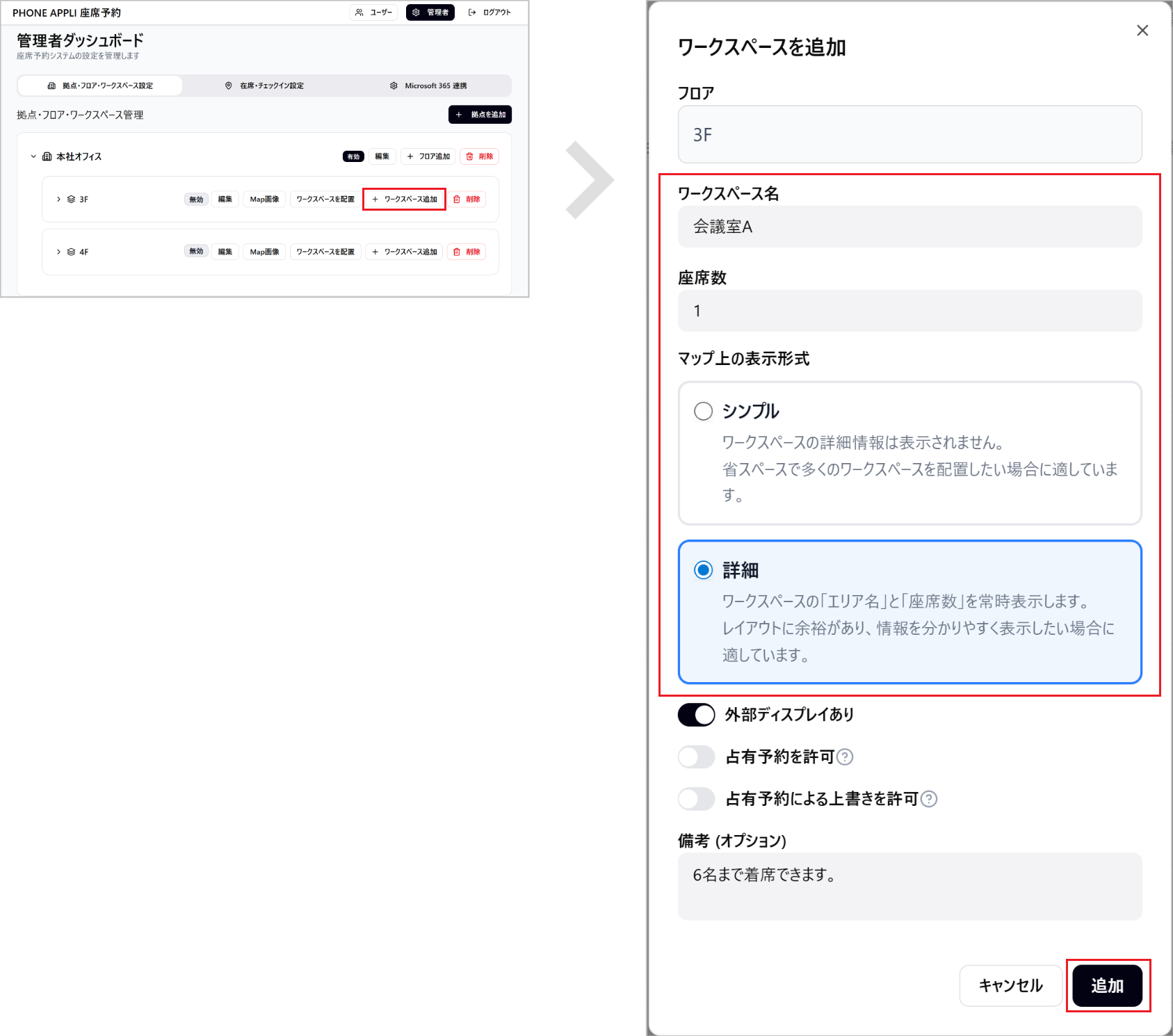Image resolution: width=1173 pixels, height=1036 pixels.
Task: Close the ワークスペースを追加 dialog with X
Action: [x=1142, y=31]
